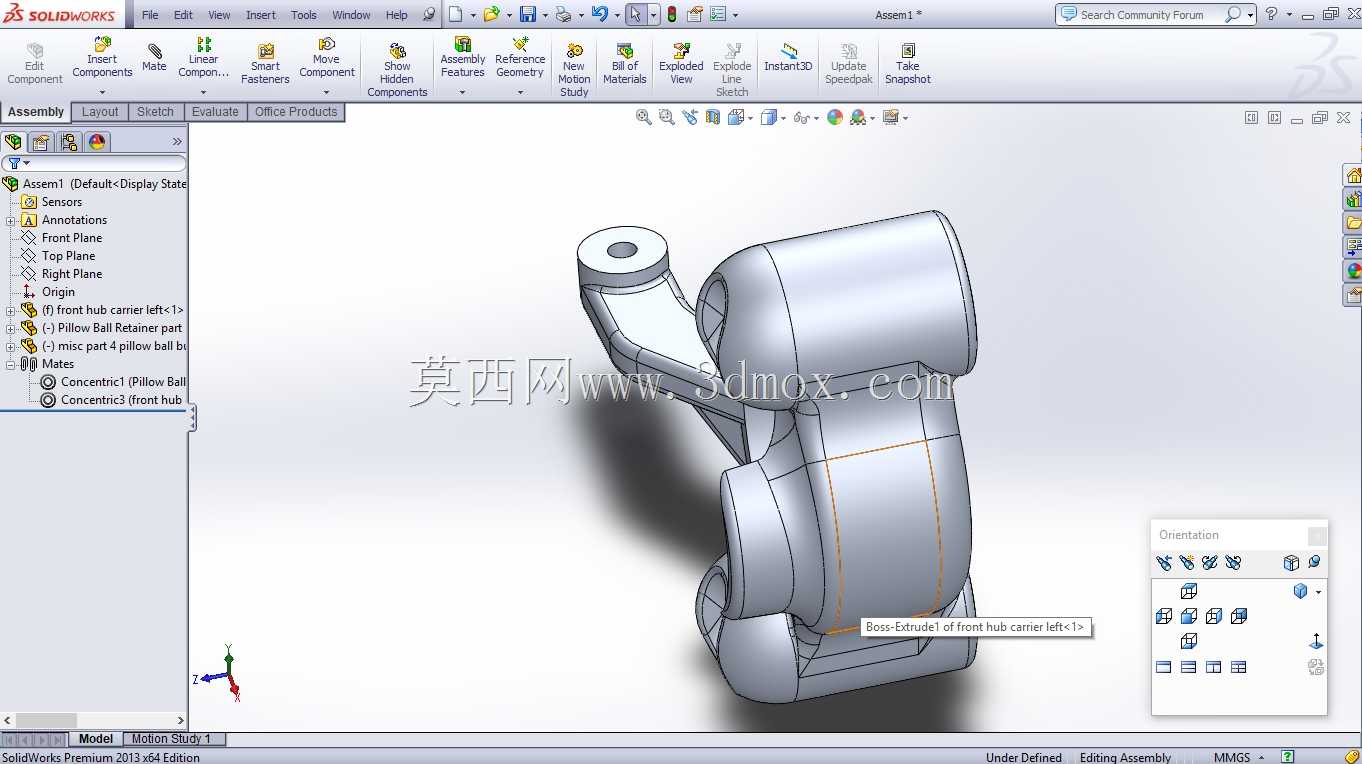Select the Mate tool

pos(154,58)
